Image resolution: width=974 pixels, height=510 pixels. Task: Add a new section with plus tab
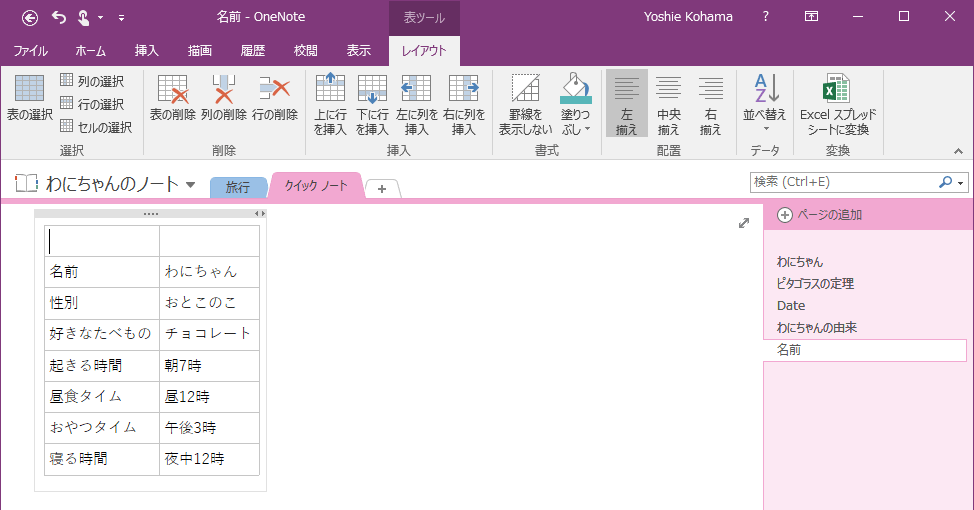382,188
